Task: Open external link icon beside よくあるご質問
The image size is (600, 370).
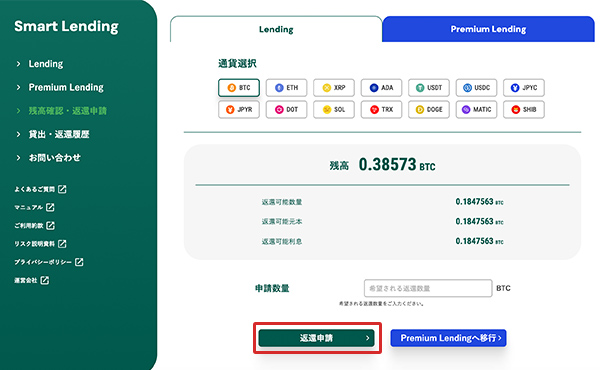Action: point(62,189)
